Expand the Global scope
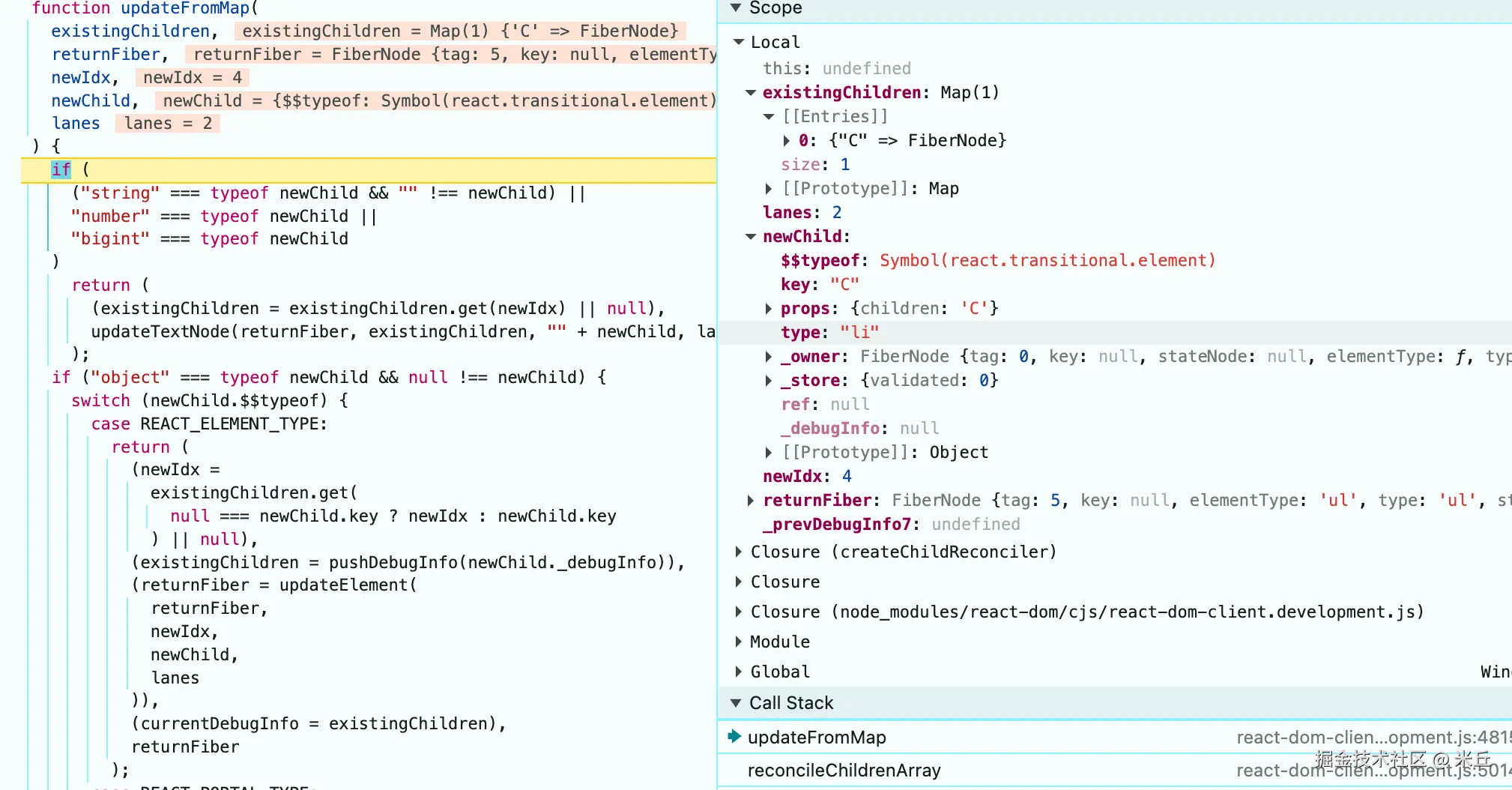 [x=739, y=672]
